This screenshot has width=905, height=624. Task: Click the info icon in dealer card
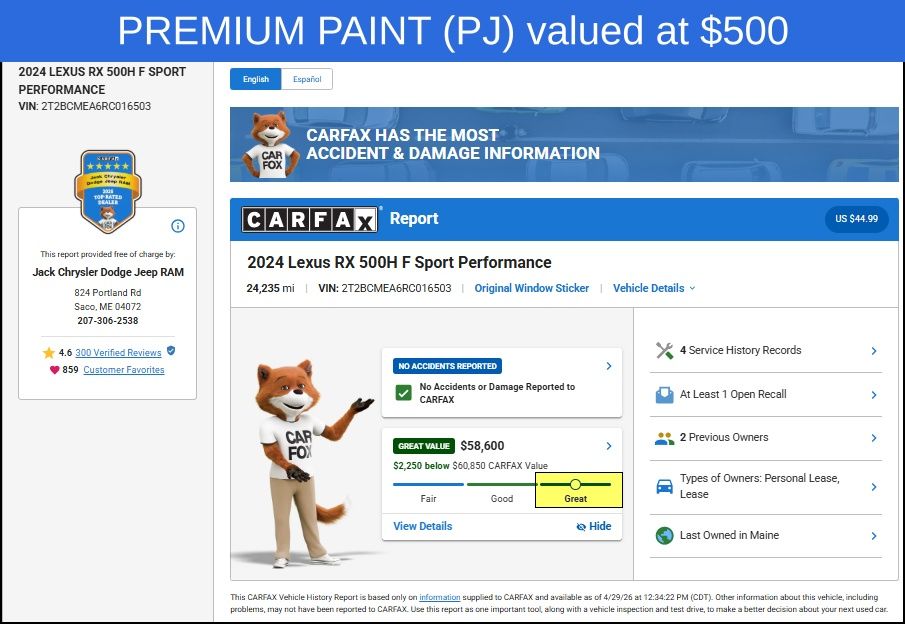pos(178,226)
